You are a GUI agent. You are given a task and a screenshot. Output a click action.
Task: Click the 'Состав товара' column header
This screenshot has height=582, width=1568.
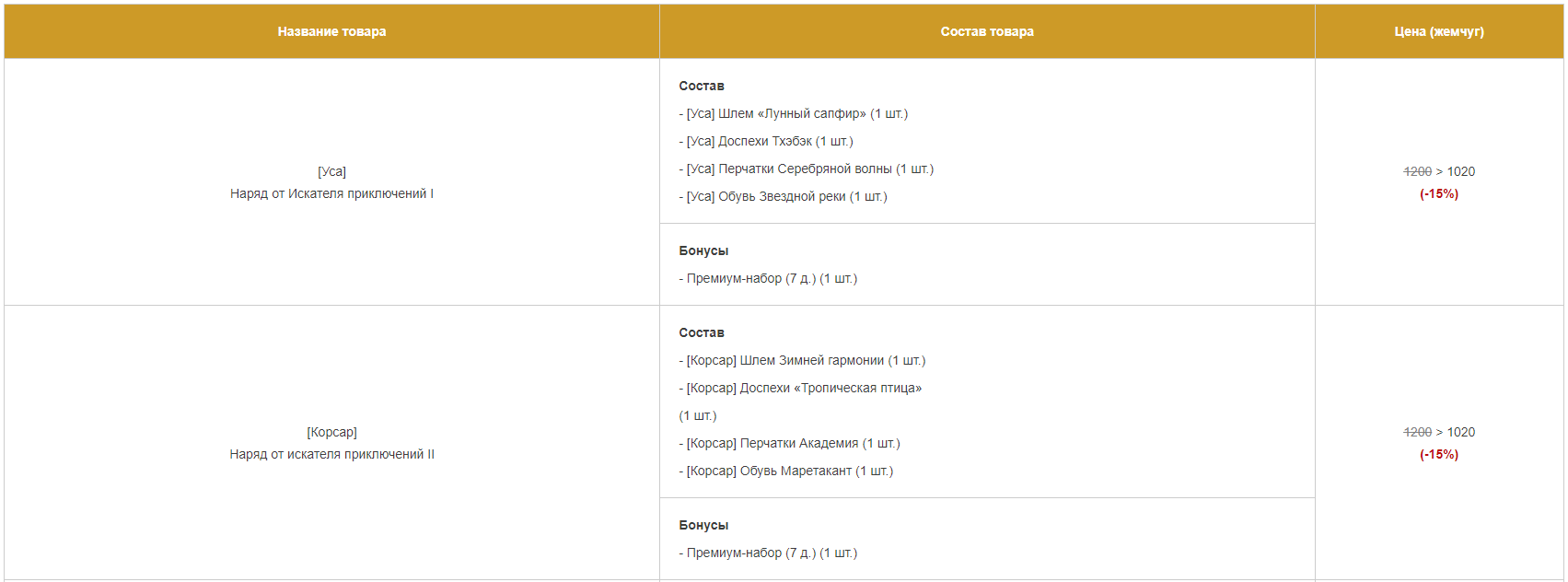tap(987, 31)
